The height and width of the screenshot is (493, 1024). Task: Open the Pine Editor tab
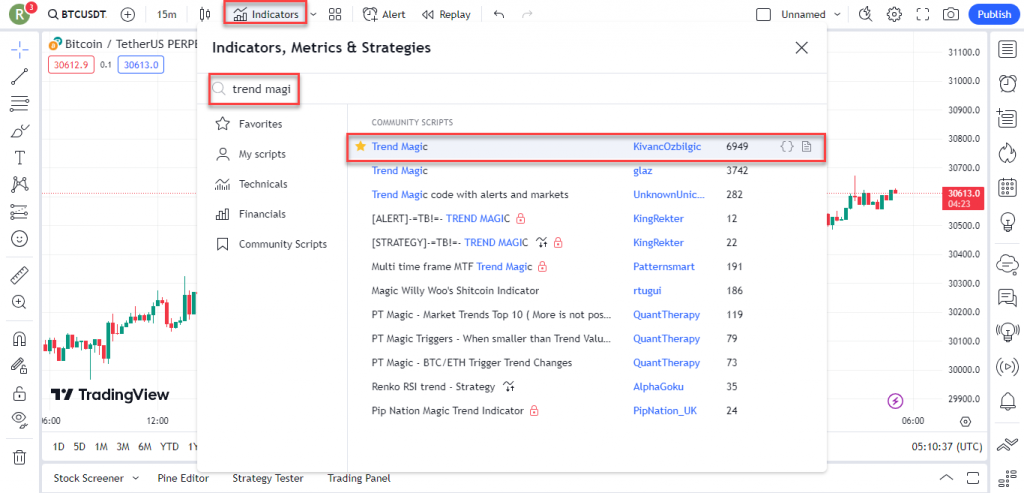point(185,478)
